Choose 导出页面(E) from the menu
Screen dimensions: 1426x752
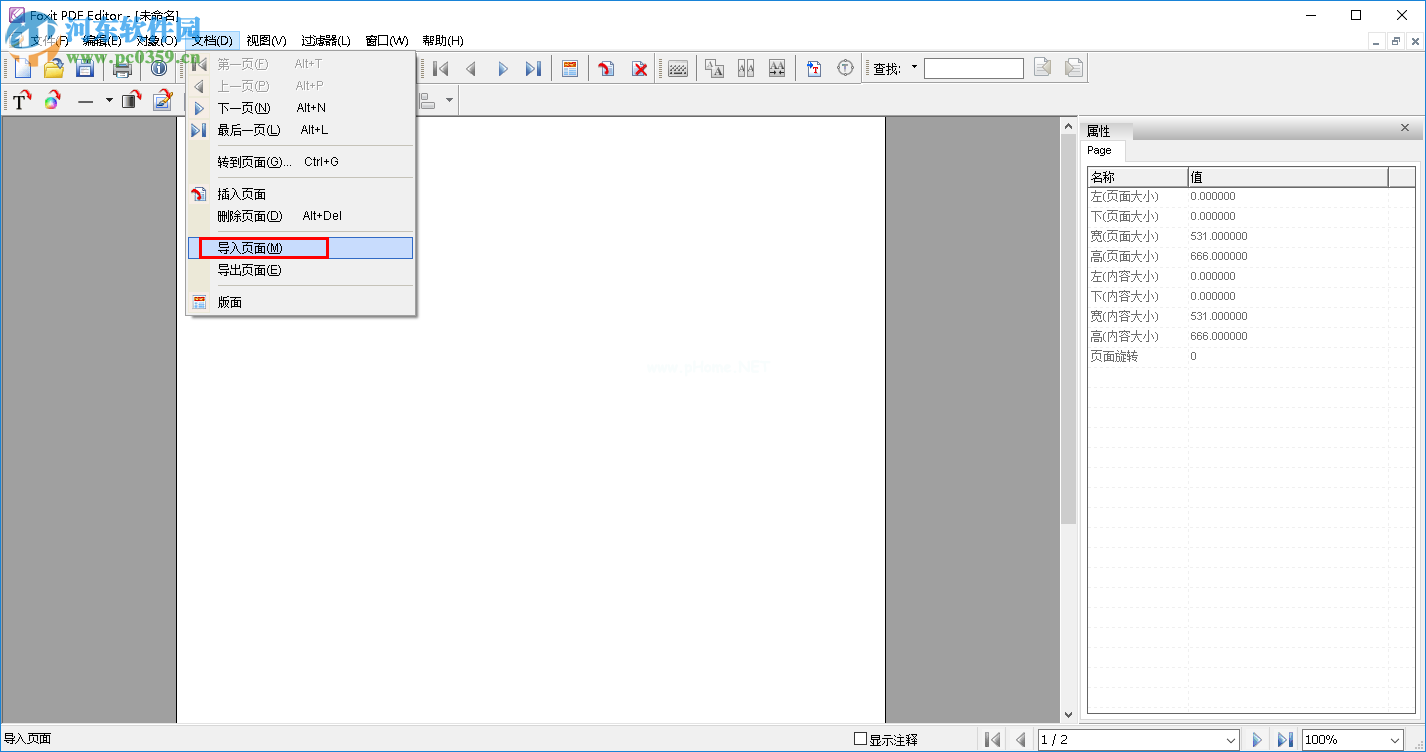tap(300, 270)
